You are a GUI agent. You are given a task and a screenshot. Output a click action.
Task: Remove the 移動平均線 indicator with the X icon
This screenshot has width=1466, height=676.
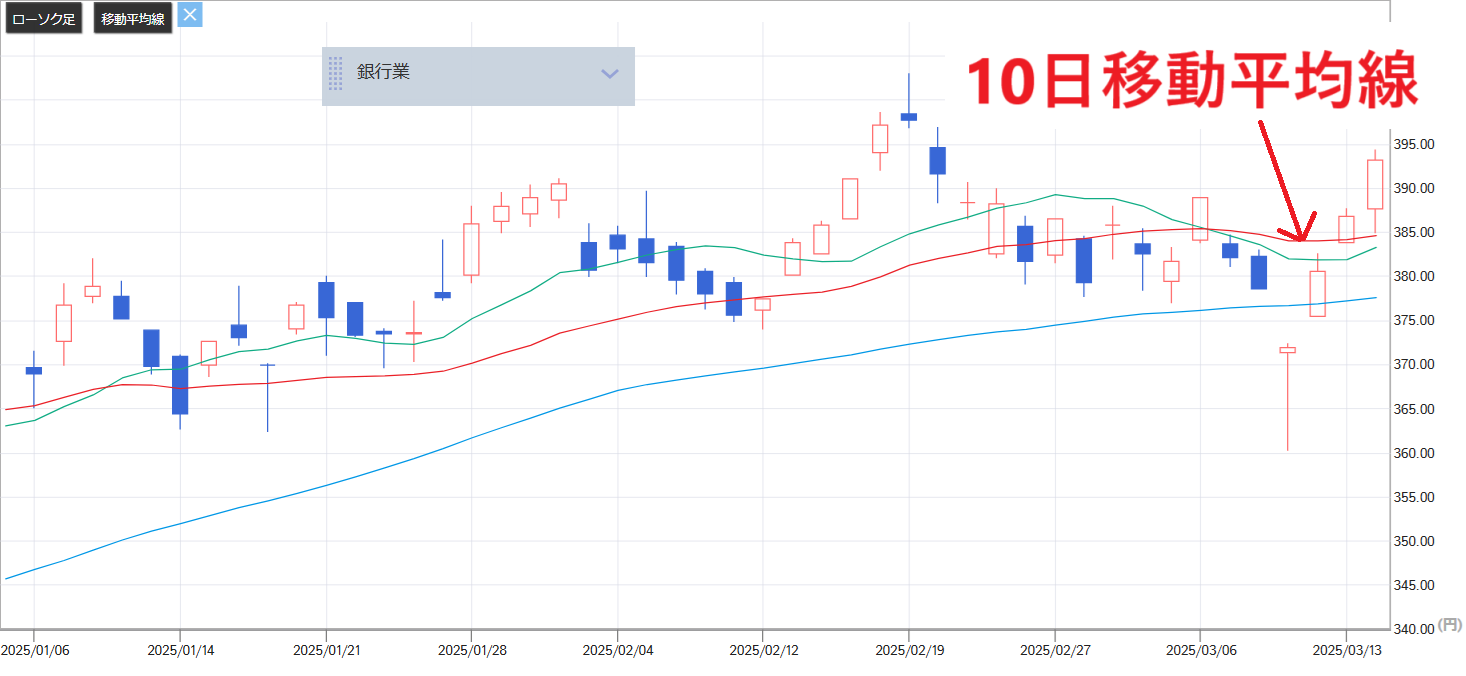[x=190, y=15]
